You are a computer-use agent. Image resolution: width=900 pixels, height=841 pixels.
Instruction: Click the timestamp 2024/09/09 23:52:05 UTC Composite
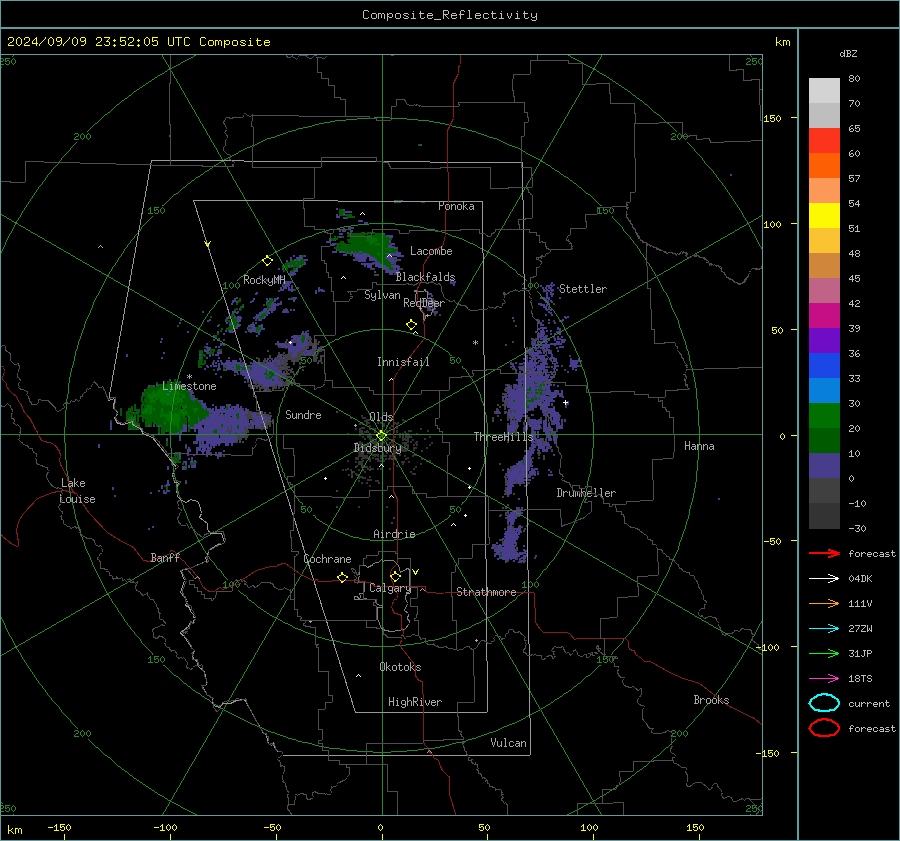pos(138,42)
